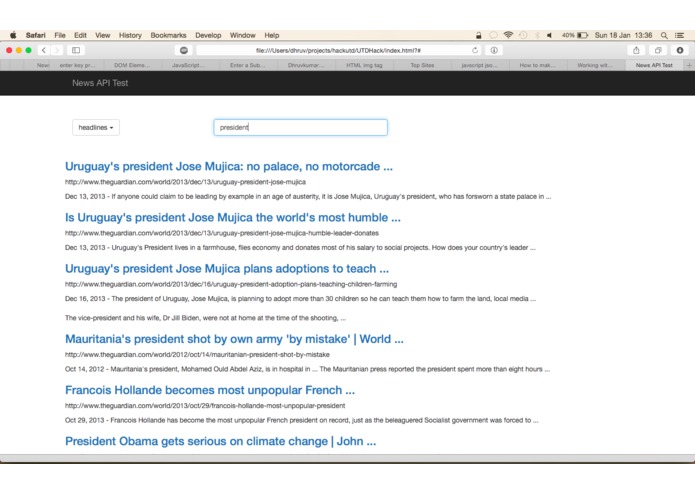Screen dimensions: 695x494
Task: Switch to the 'Dhruvkumar...' tab
Action: point(305,65)
